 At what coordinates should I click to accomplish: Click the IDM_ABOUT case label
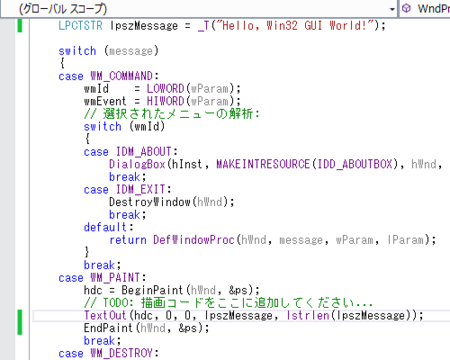tap(144, 152)
